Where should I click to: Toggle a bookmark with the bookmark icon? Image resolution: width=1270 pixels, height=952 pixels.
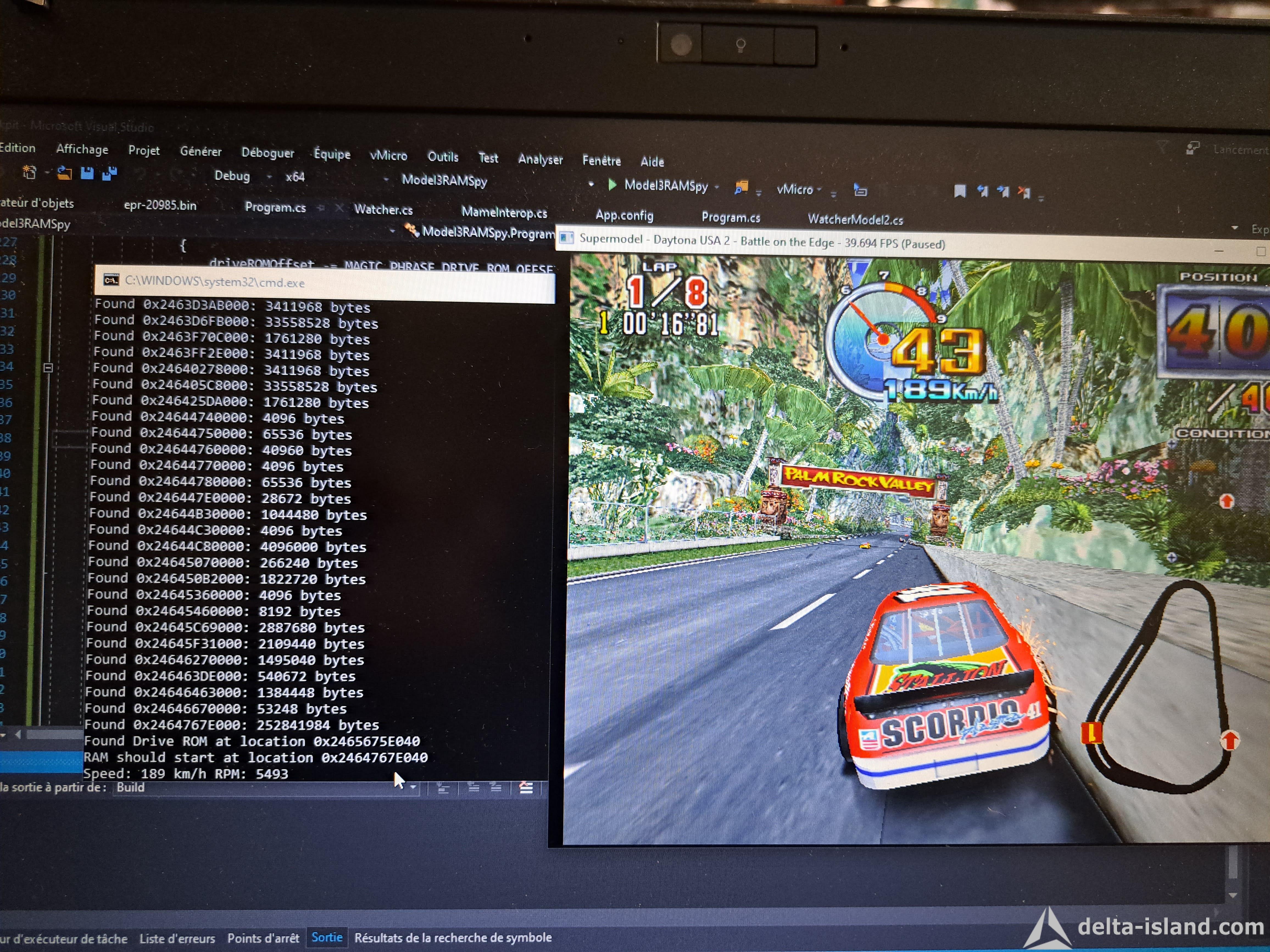pyautogui.click(x=959, y=191)
